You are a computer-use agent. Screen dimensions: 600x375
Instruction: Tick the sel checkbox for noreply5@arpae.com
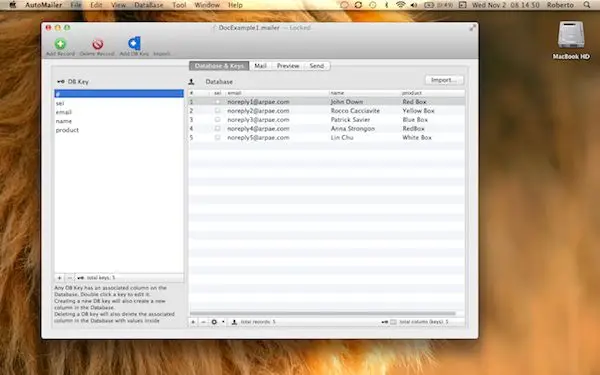[x=217, y=137]
